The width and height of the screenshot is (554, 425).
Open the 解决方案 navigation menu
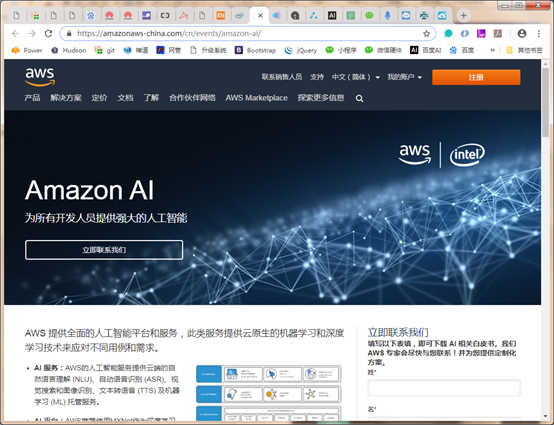pyautogui.click(x=66, y=98)
